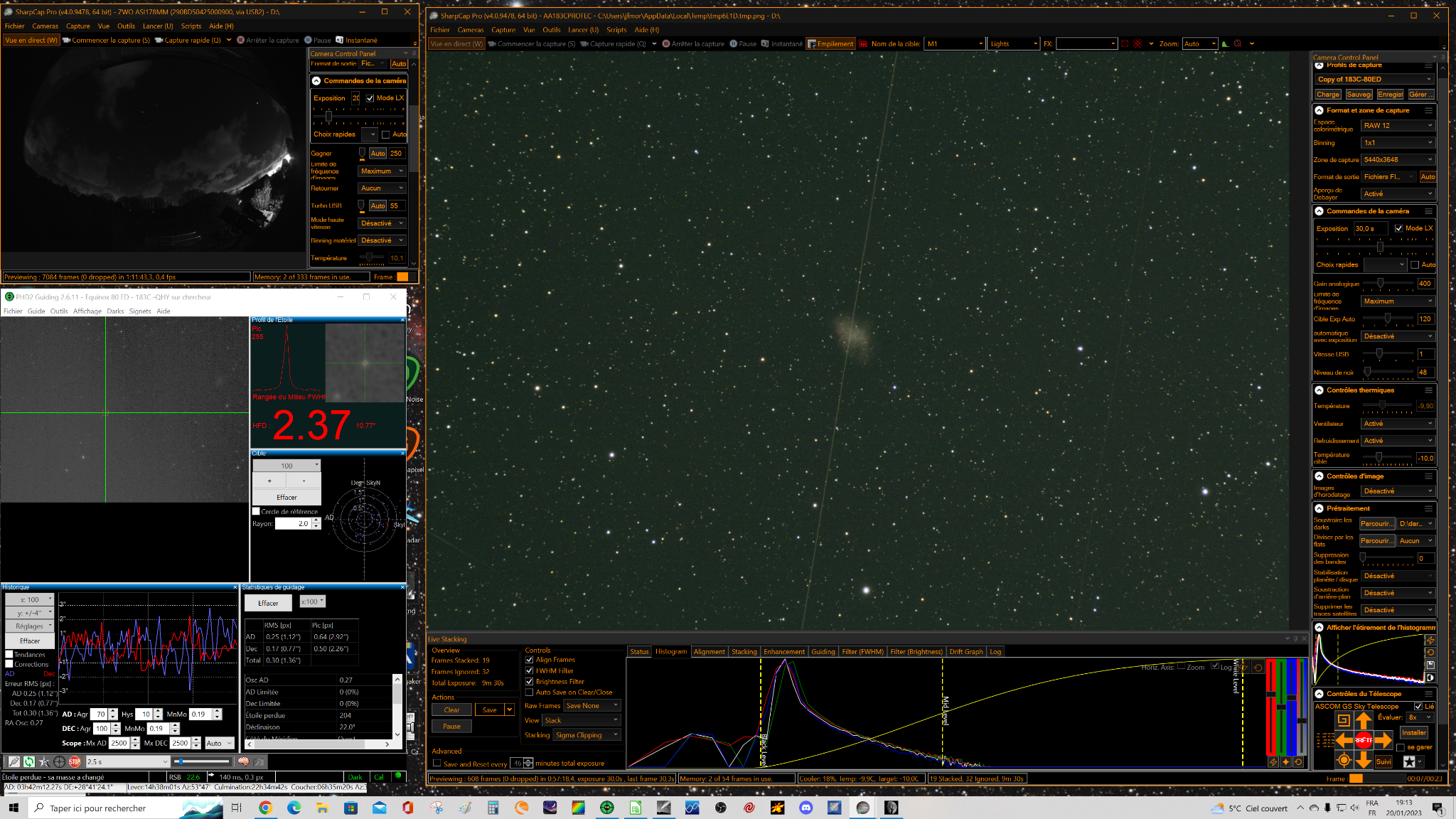The image size is (1456, 819).
Task: Click the PHD2 connect equipment icon
Action: pos(14,761)
